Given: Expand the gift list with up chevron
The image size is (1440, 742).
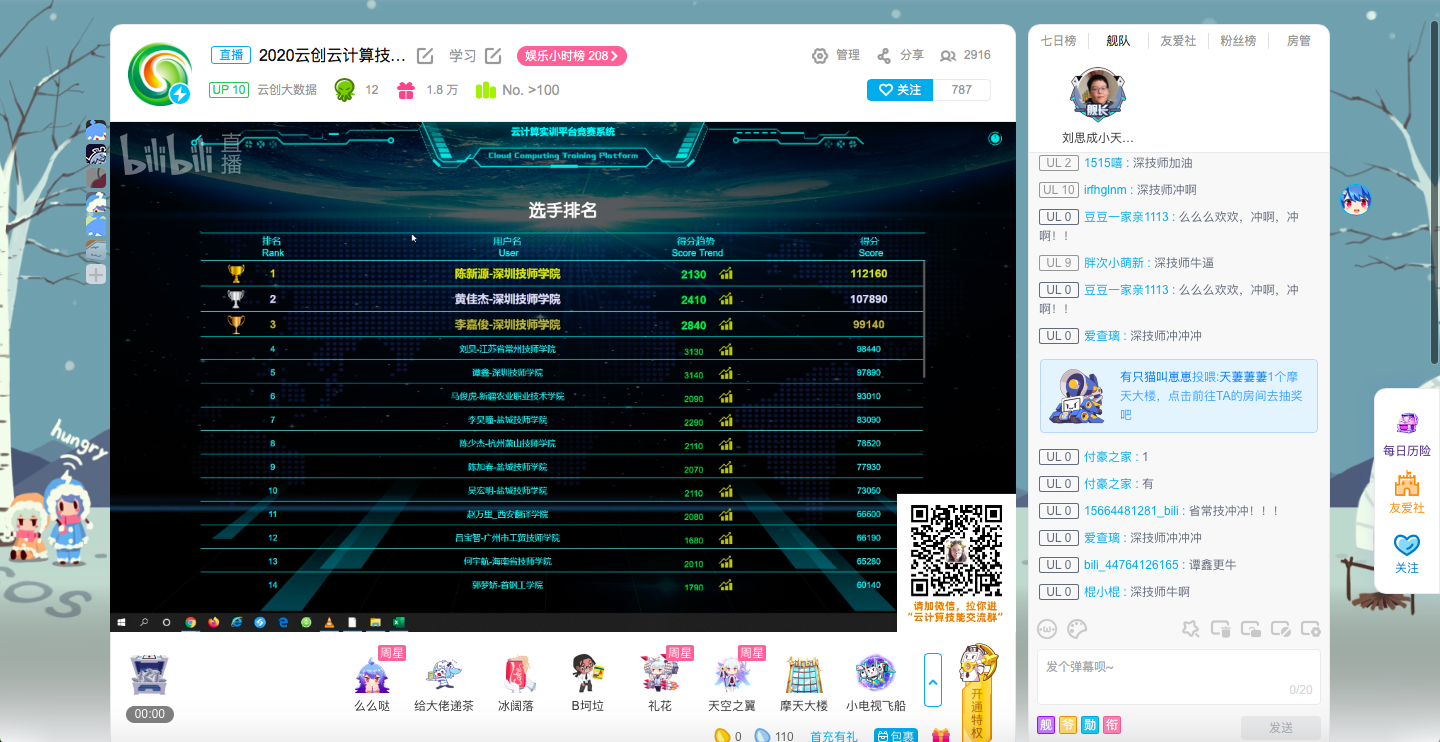Looking at the screenshot, I should pyautogui.click(x=932, y=679).
